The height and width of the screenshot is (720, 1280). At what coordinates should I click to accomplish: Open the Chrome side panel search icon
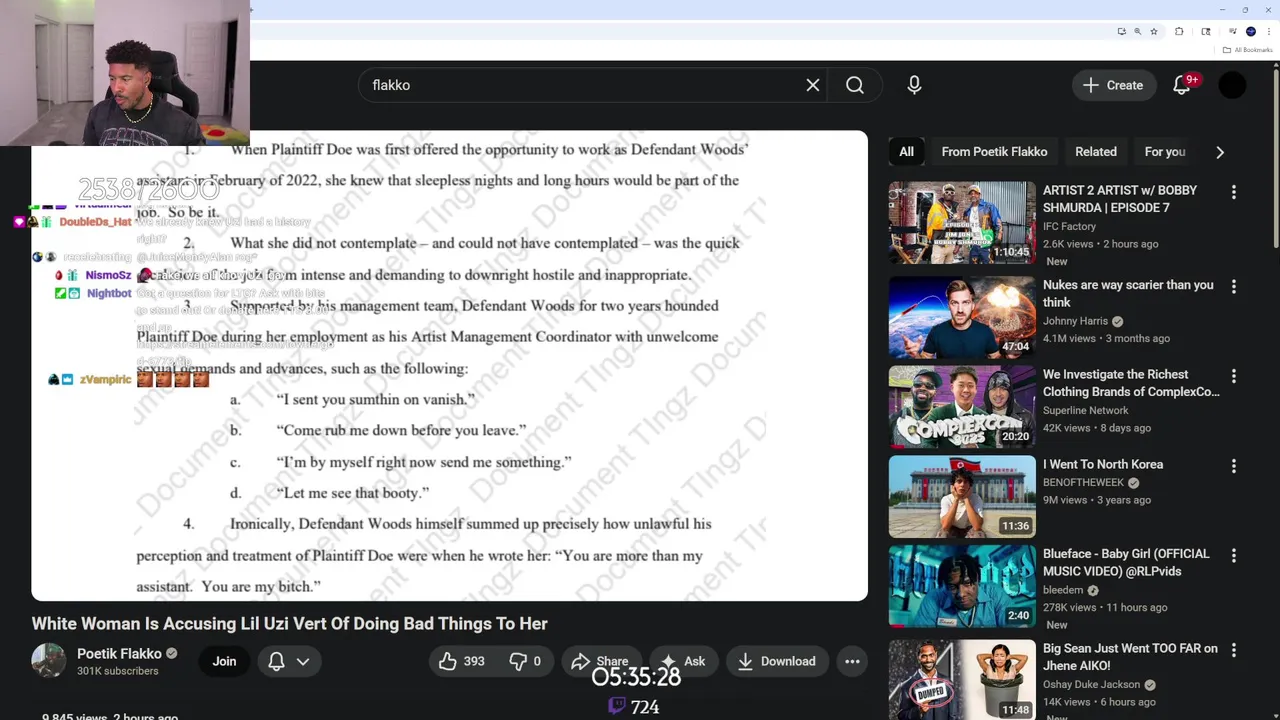click(x=1206, y=31)
